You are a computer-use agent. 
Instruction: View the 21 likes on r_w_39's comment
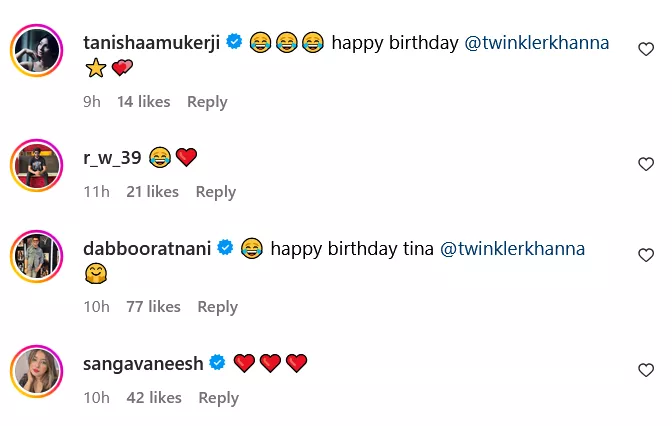pos(152,192)
